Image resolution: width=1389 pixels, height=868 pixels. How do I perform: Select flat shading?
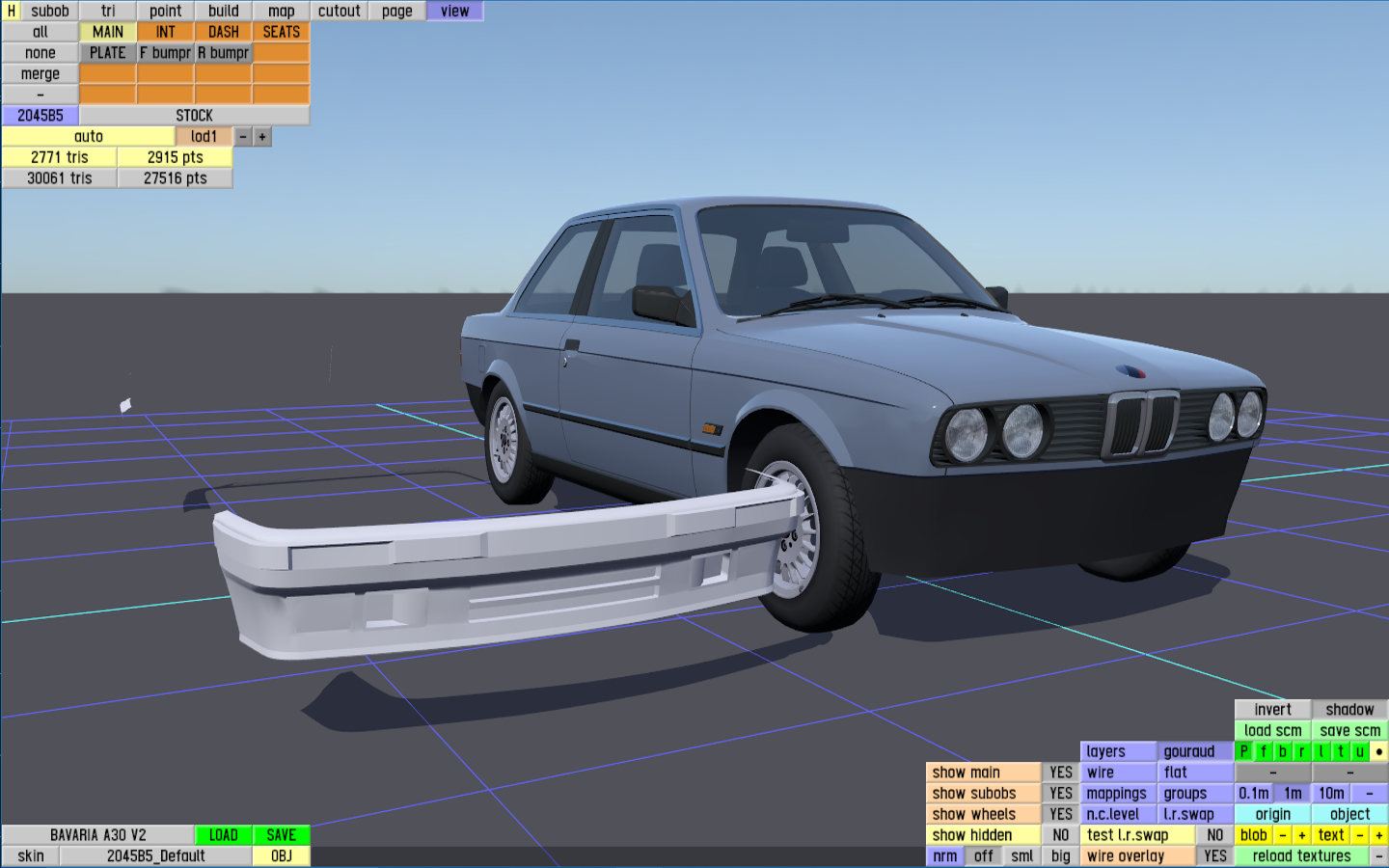pos(1196,773)
